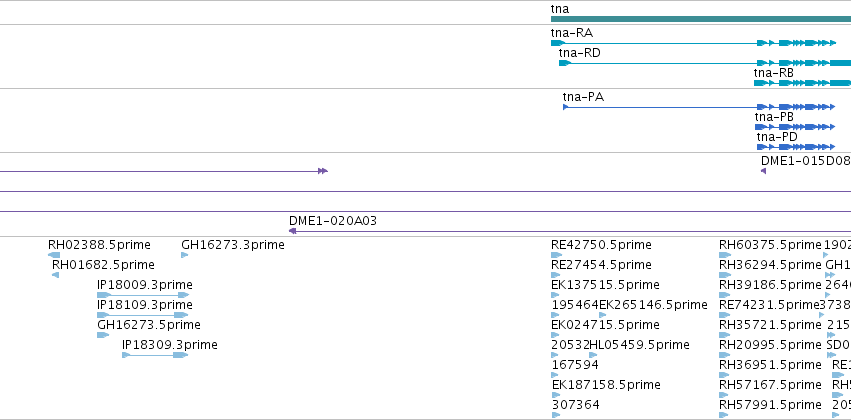The height and width of the screenshot is (420, 851).
Task: Select the tna-RB transcript exons
Action: [x=802, y=83]
